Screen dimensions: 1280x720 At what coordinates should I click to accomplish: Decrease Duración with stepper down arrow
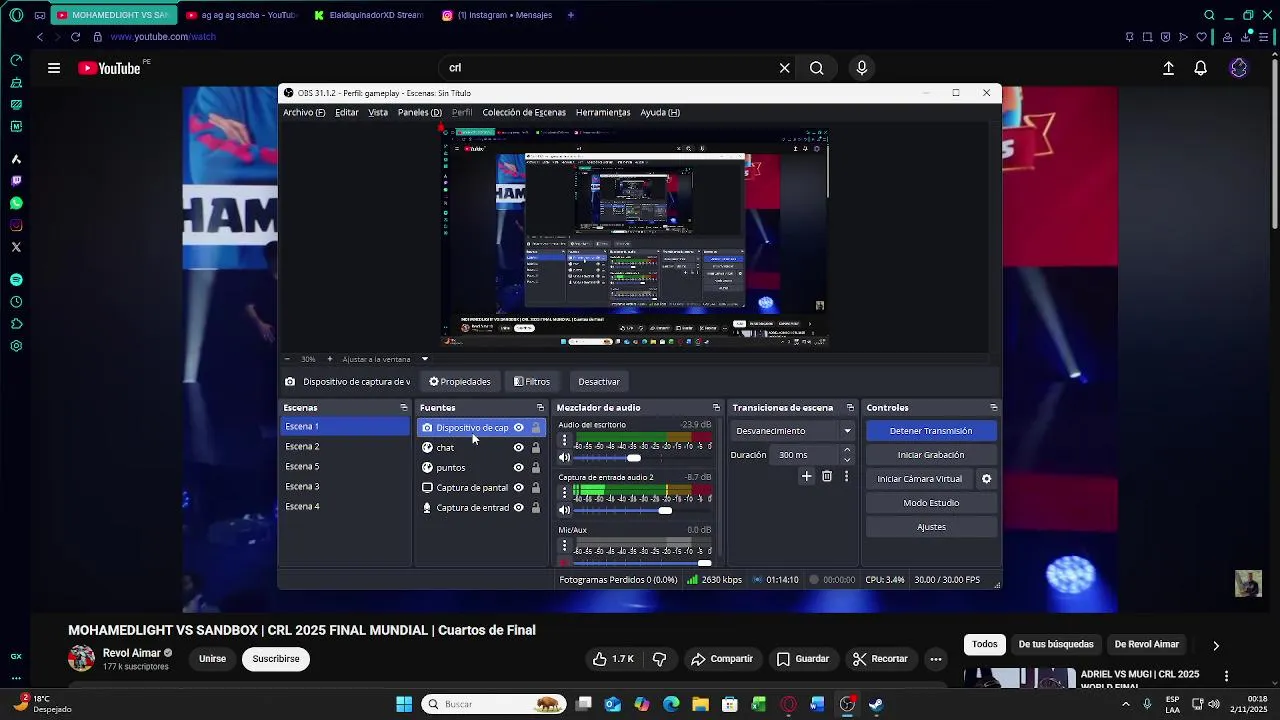point(847,460)
